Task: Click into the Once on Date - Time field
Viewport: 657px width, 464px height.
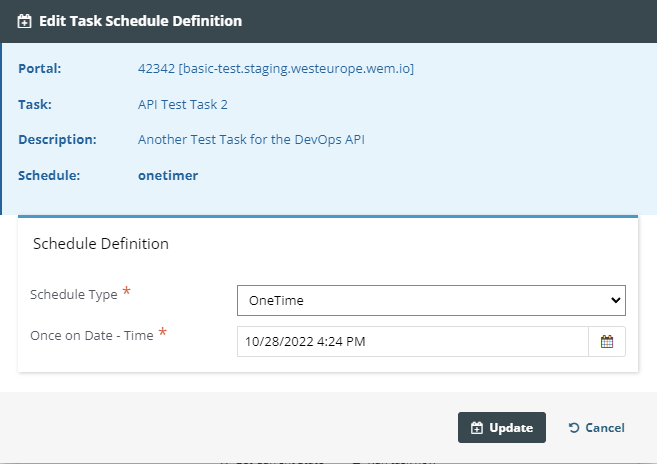Action: coord(412,342)
